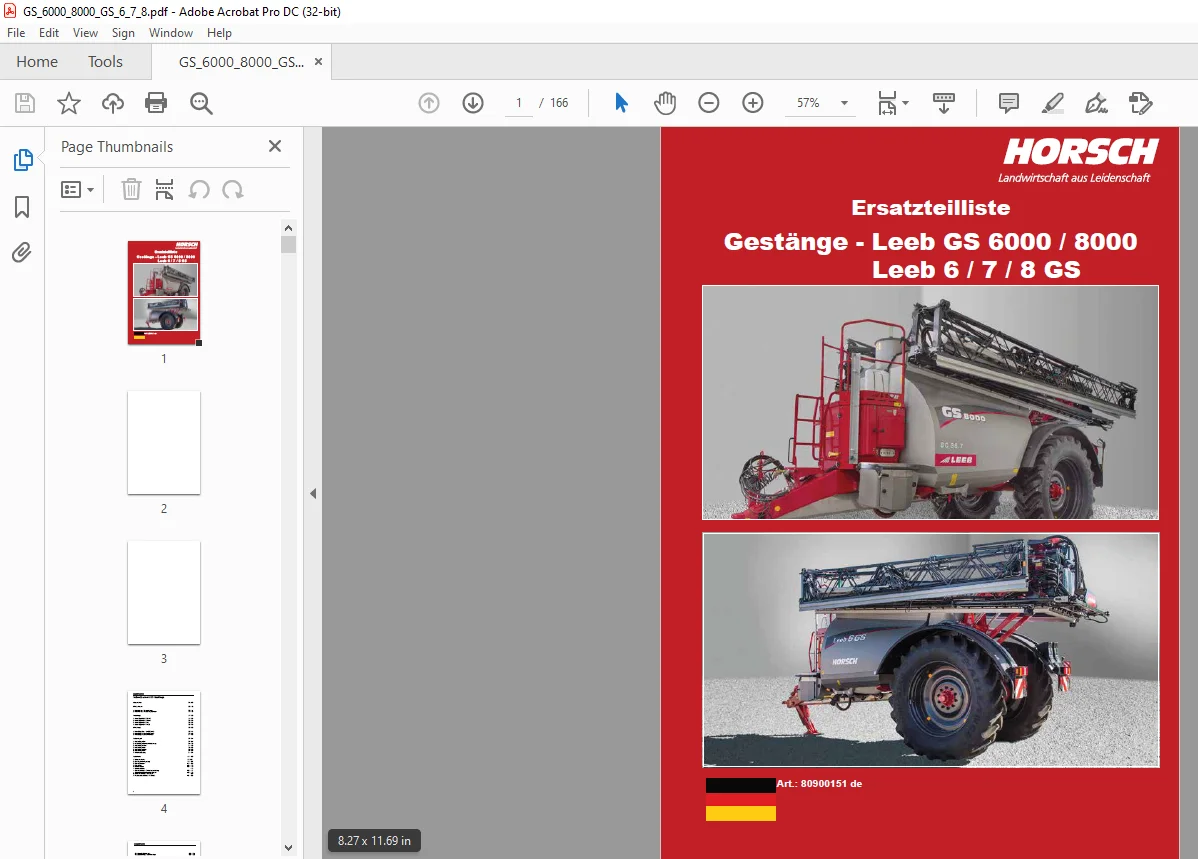
Task: Click the 57% zoom value field
Action: click(x=808, y=103)
